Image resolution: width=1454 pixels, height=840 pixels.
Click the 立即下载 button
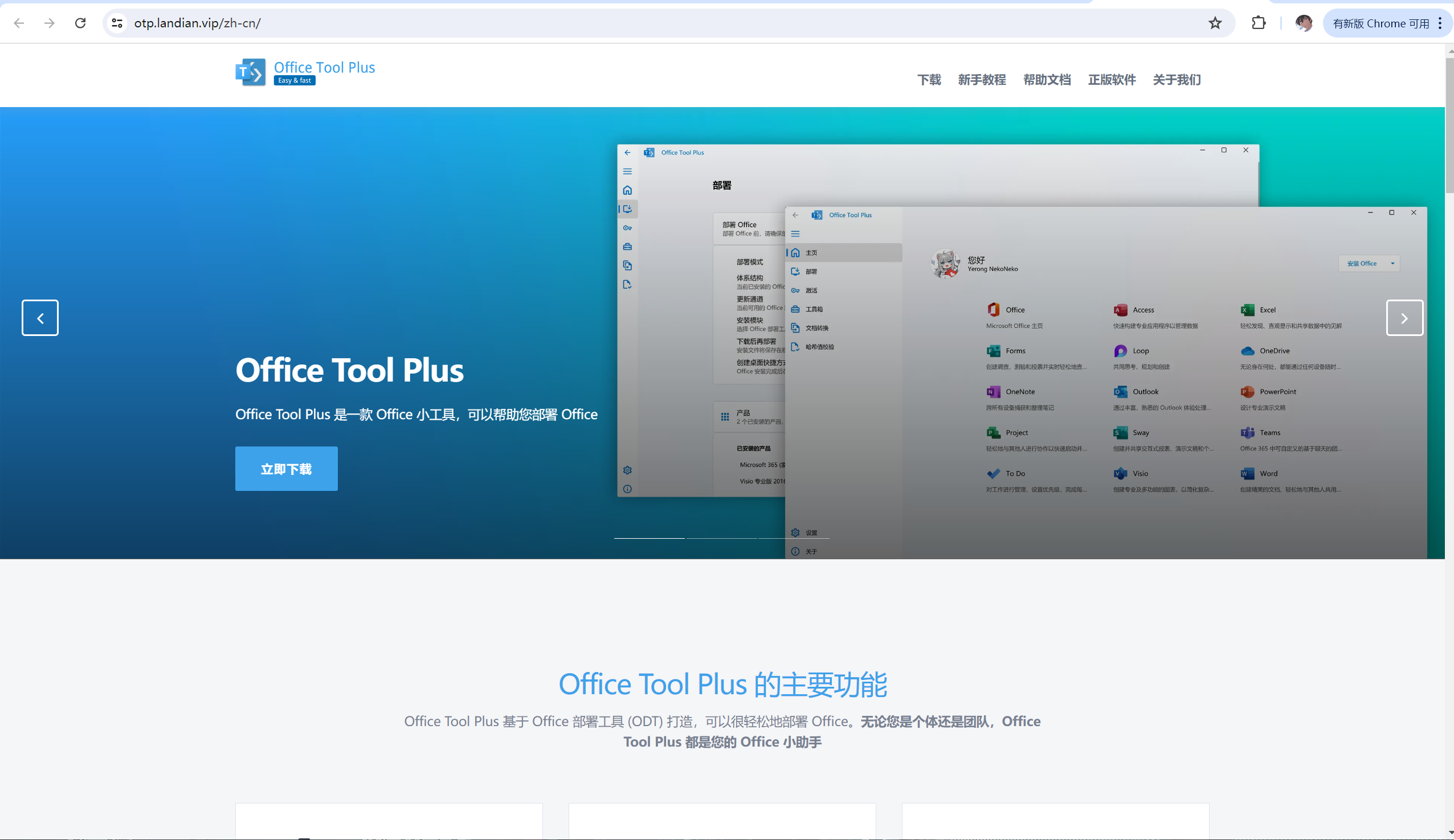(x=286, y=469)
